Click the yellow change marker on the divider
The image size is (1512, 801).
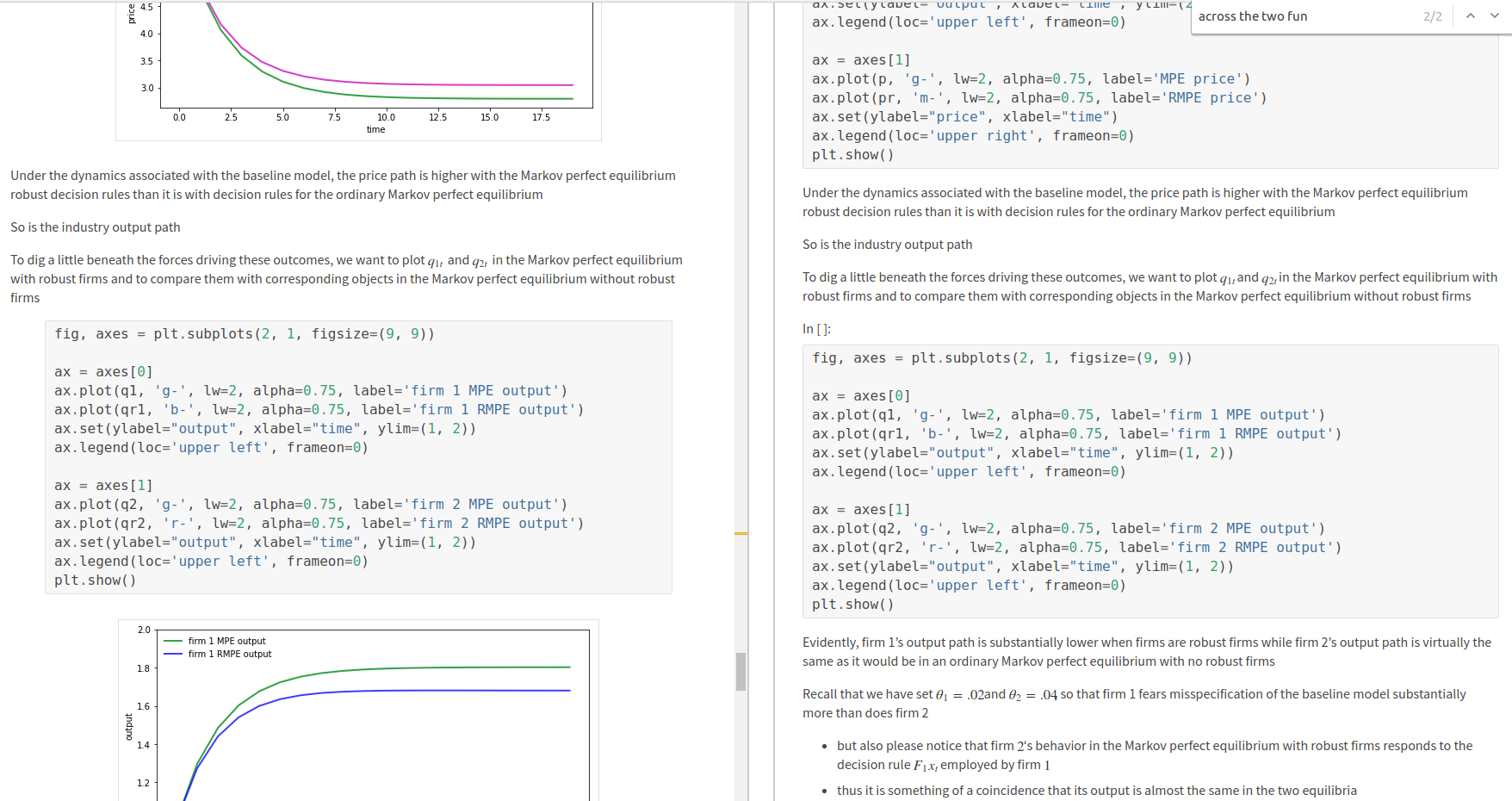click(x=742, y=534)
